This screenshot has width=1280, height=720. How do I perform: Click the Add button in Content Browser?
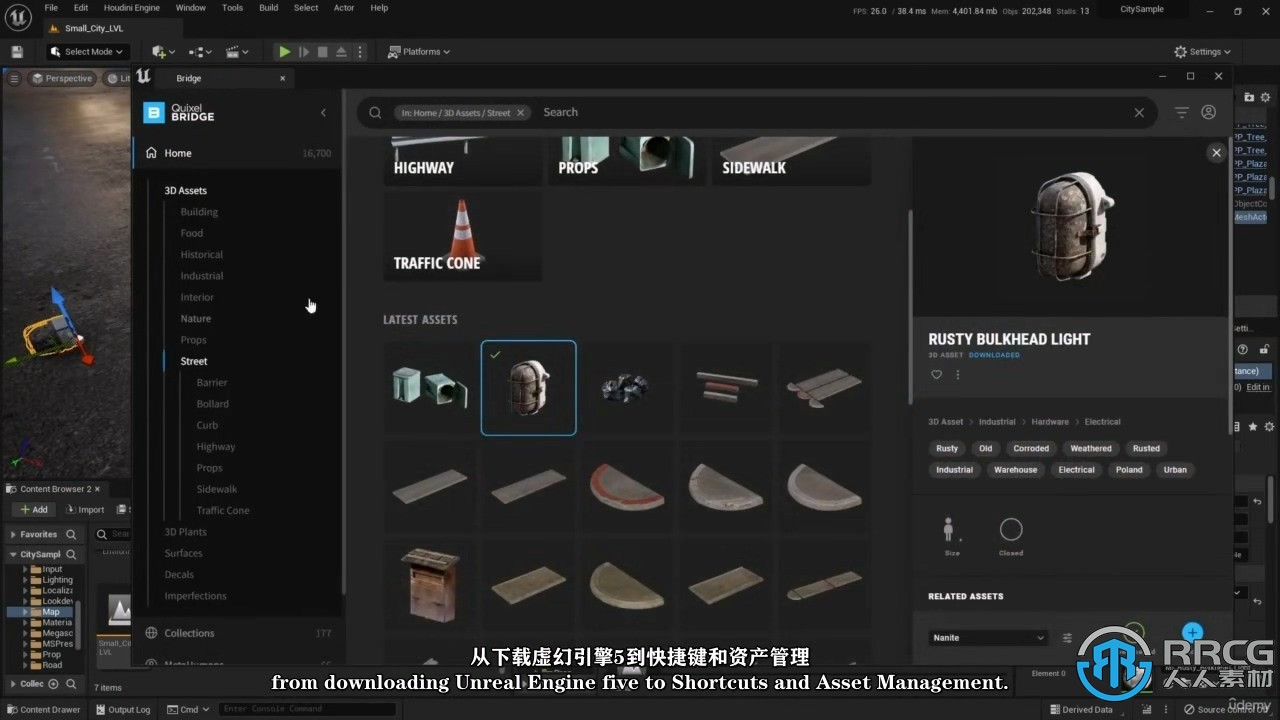(33, 509)
